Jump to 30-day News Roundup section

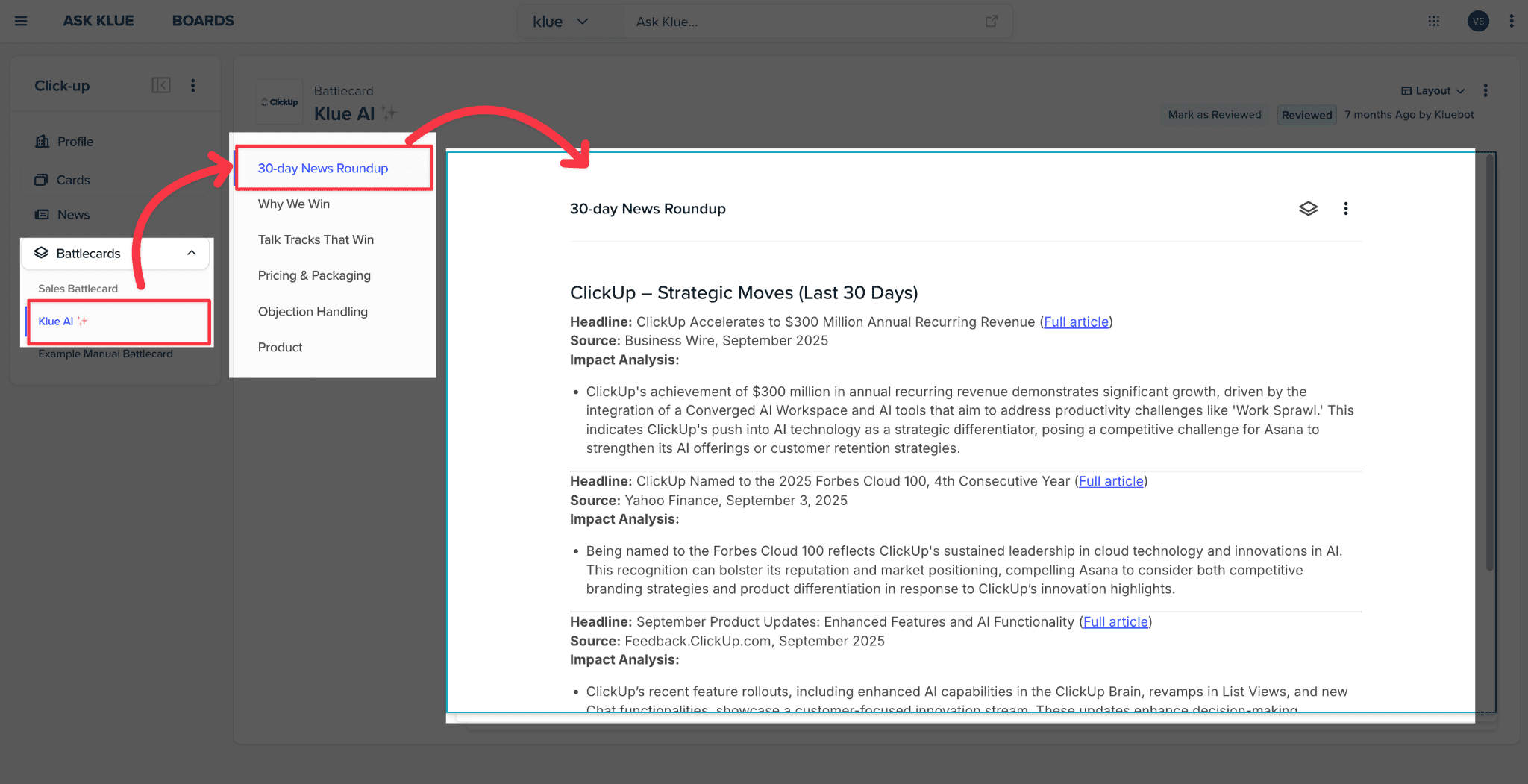323,169
